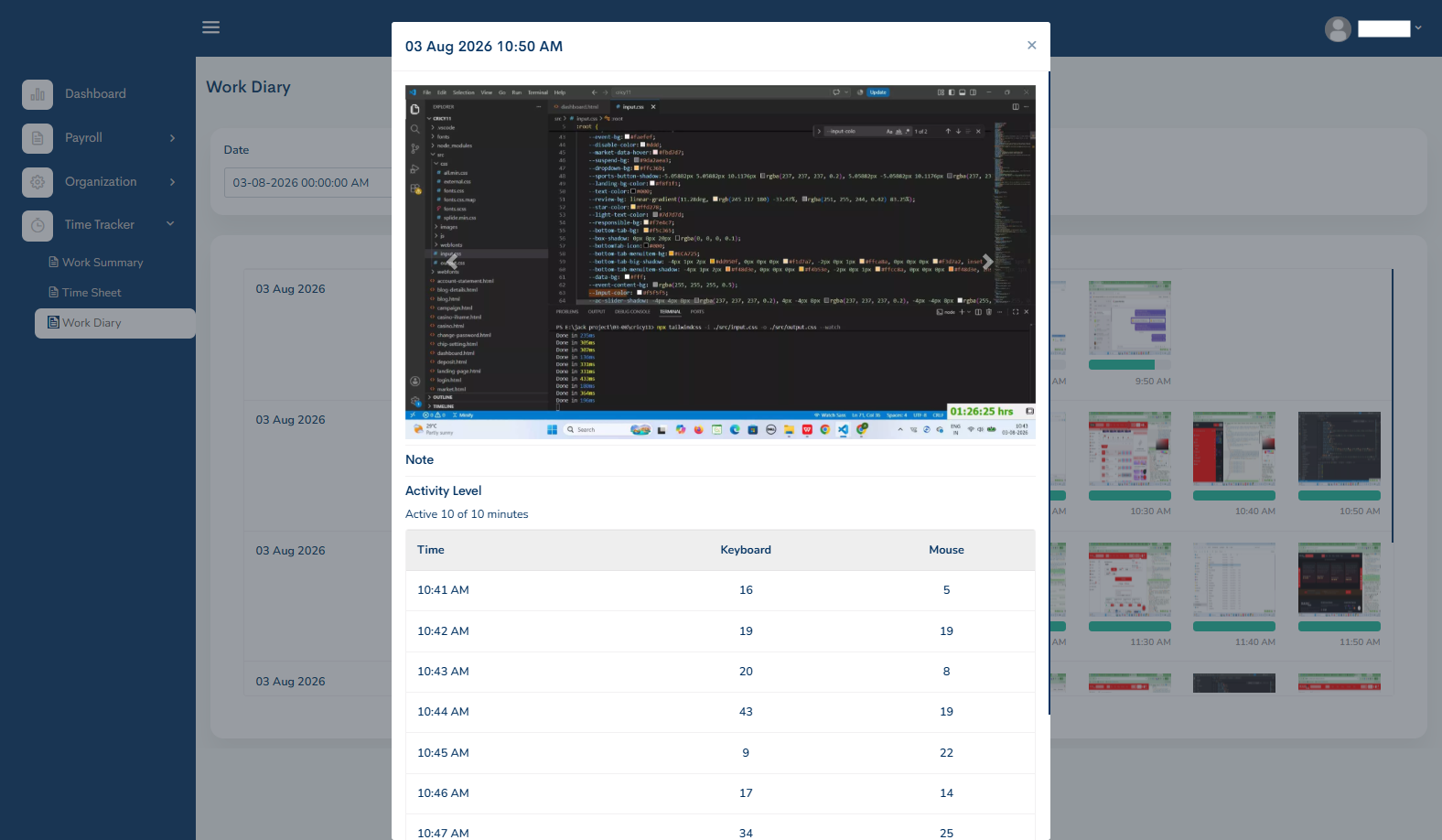Click the activity bar above 9:50 AM
1442x840 pixels.
click(1129, 365)
